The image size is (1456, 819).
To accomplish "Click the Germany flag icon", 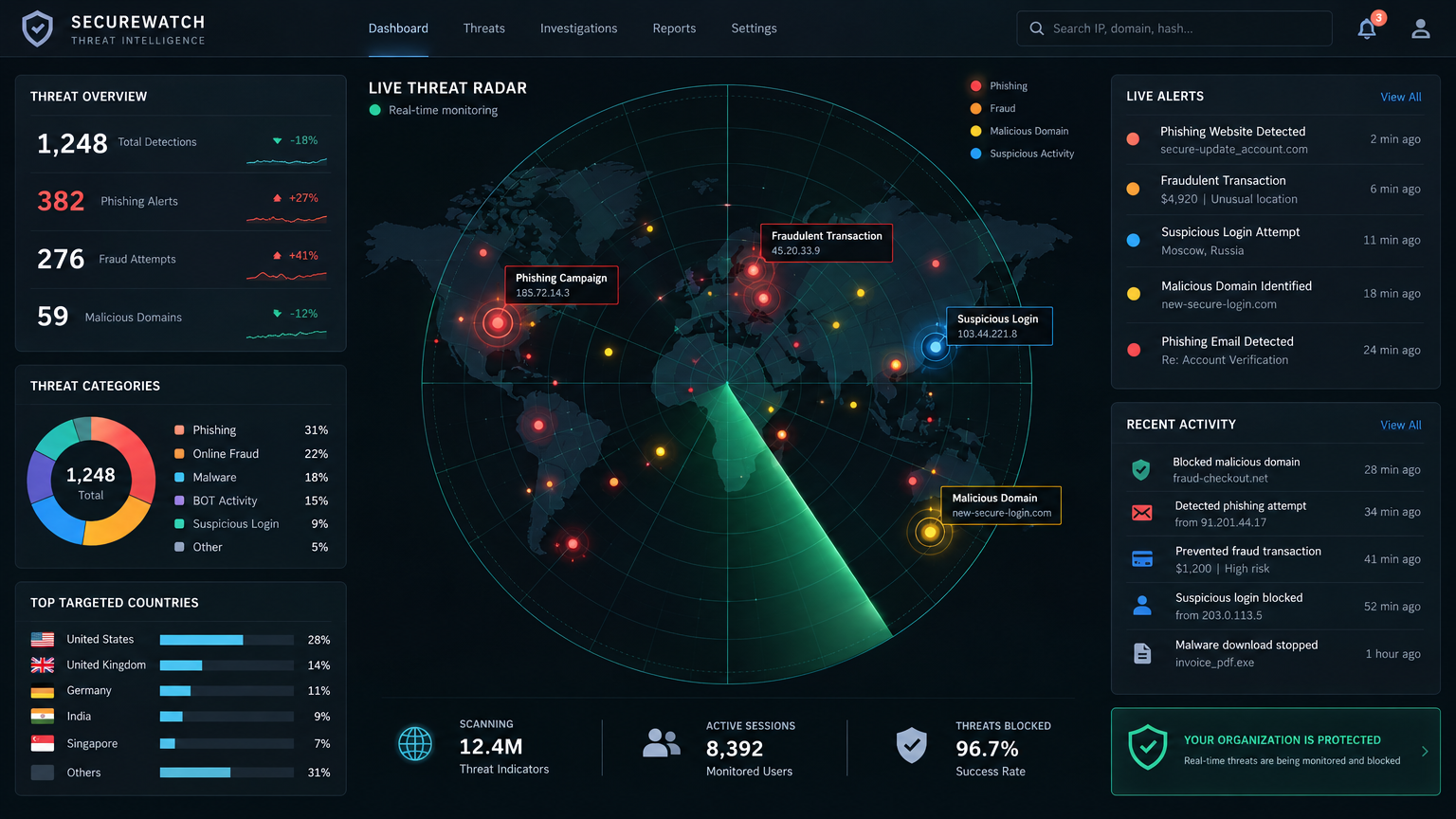I will [43, 691].
